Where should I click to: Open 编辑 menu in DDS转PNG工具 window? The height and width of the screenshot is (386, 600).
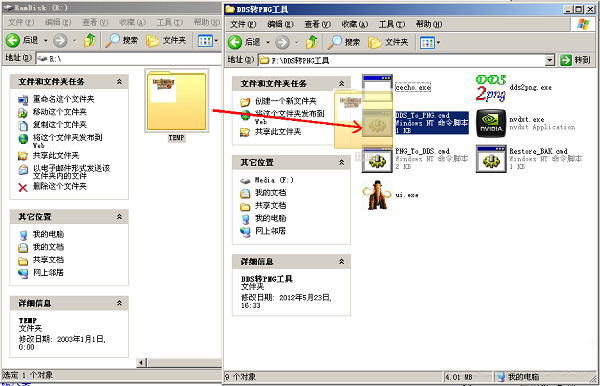(280, 24)
